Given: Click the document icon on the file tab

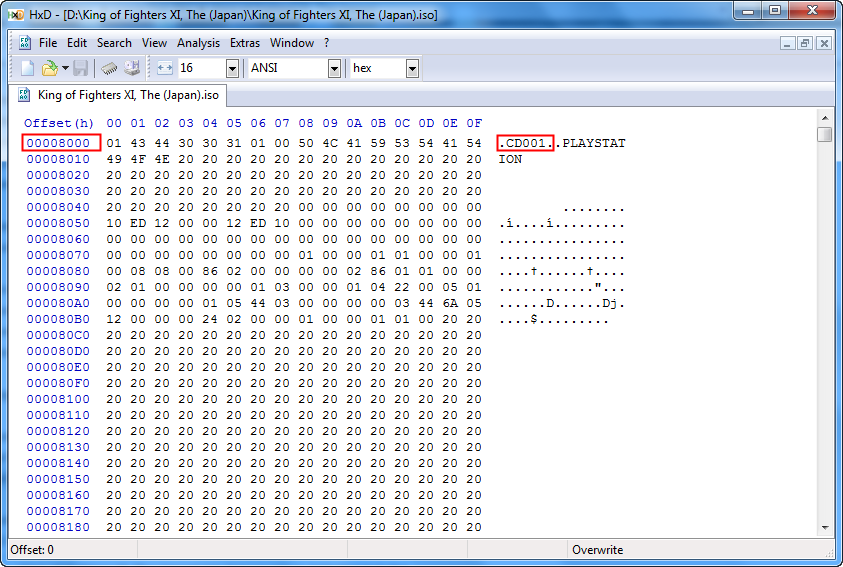Looking at the screenshot, I should tap(24, 95).
